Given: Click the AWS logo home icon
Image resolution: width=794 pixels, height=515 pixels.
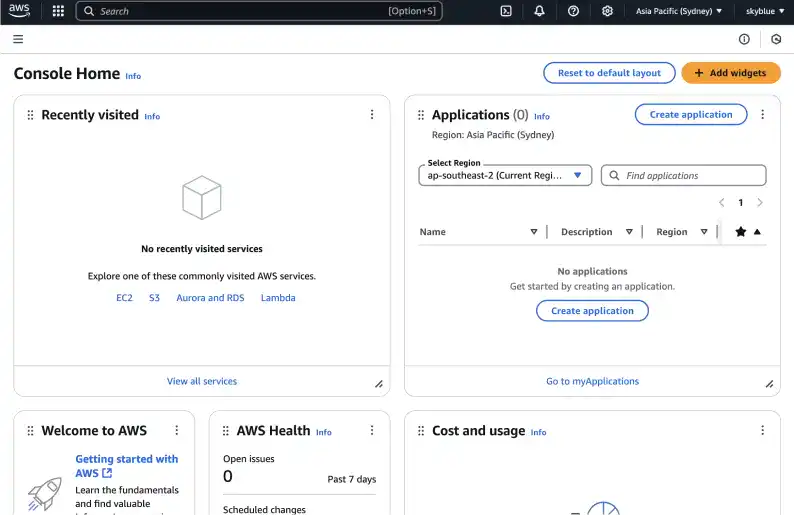Looking at the screenshot, I should [x=19, y=11].
